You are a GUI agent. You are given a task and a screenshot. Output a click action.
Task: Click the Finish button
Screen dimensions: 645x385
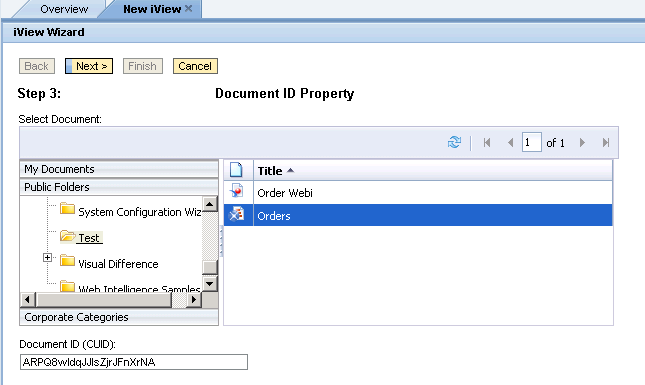point(143,66)
